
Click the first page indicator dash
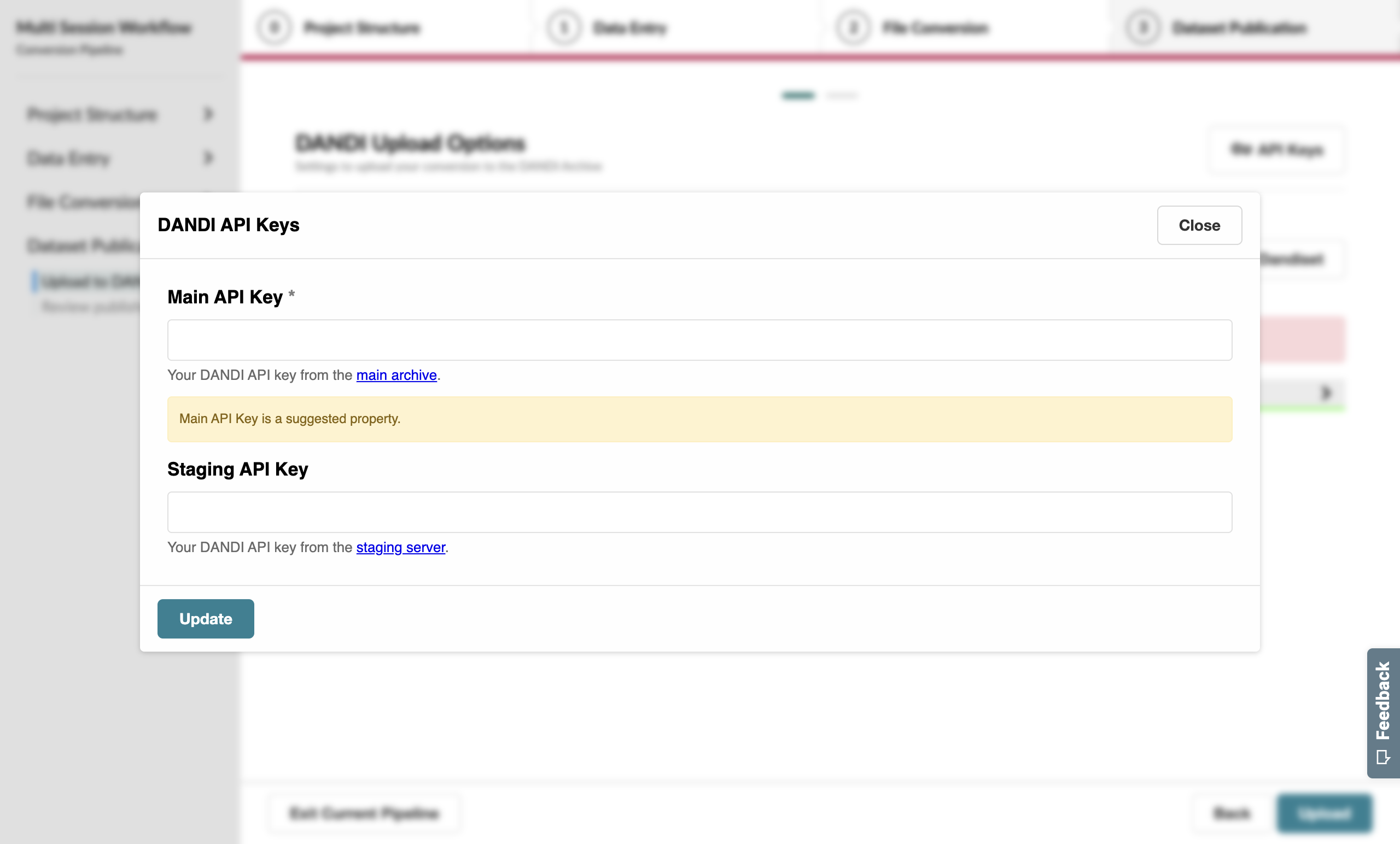798,96
